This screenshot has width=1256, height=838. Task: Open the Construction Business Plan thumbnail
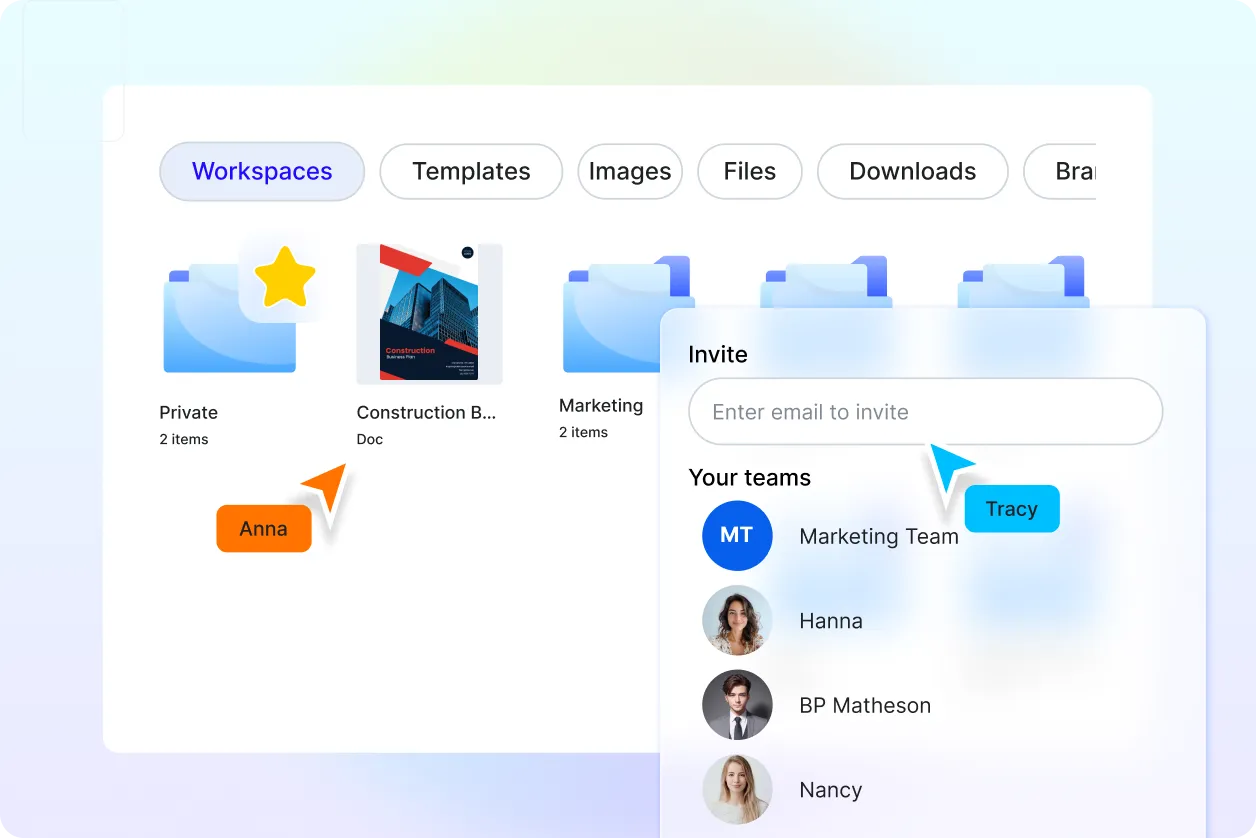429,313
